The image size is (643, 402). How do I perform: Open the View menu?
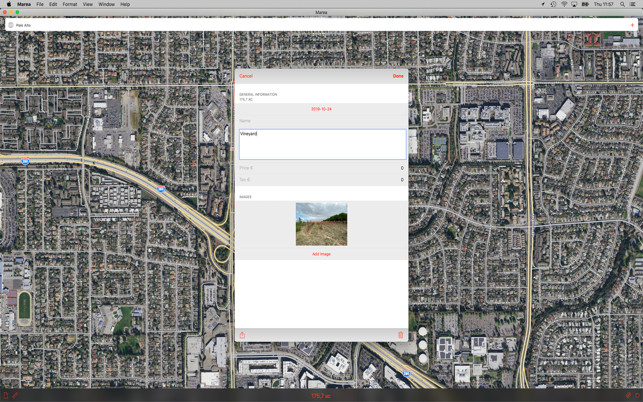tap(88, 4)
